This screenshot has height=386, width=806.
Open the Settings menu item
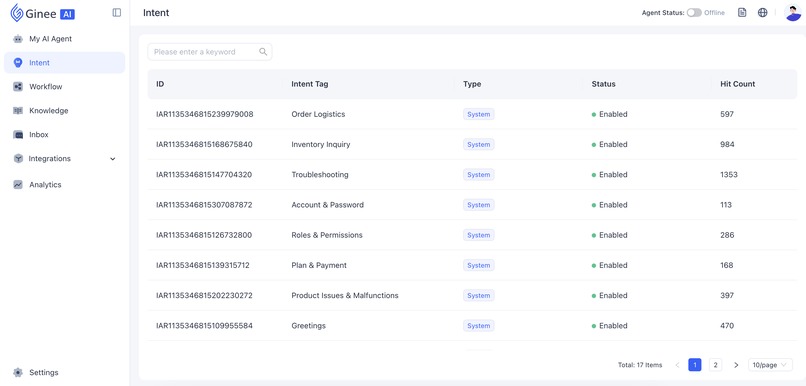(x=44, y=372)
